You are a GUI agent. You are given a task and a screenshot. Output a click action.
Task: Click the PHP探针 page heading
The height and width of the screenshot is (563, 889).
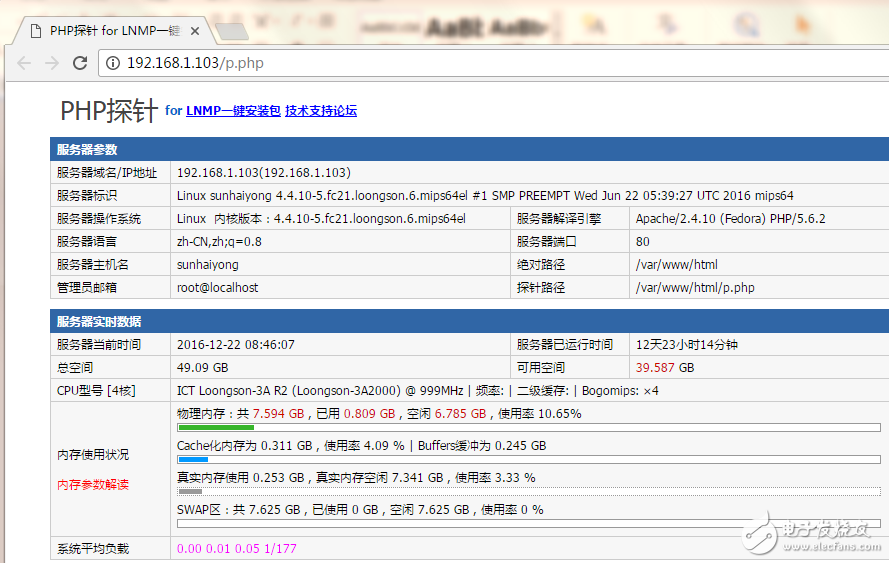point(108,110)
